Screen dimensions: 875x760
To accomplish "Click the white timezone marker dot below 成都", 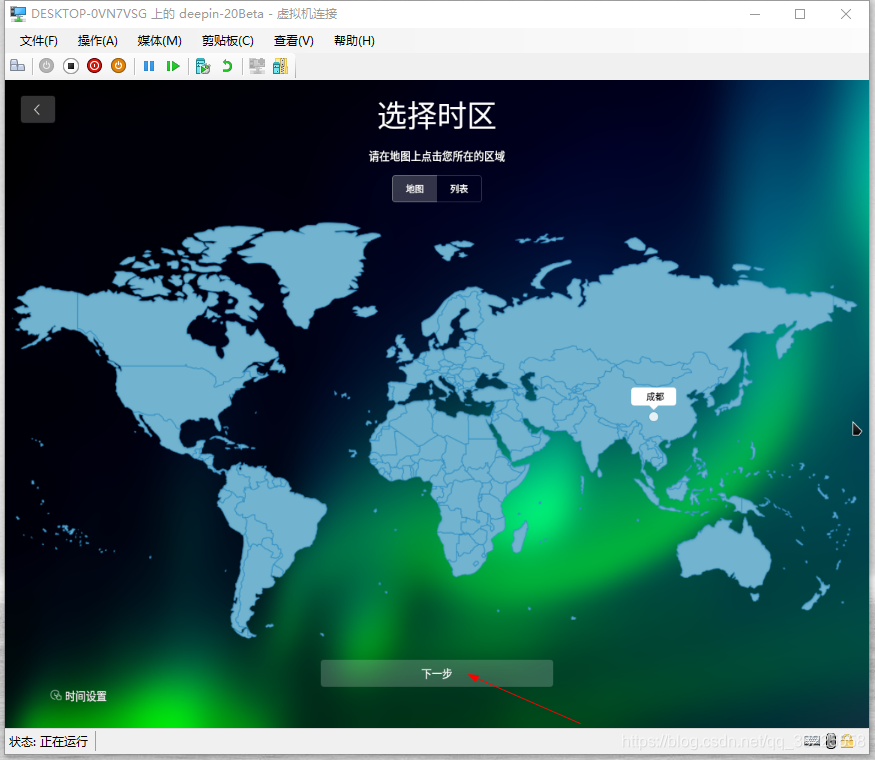I will 653,416.
